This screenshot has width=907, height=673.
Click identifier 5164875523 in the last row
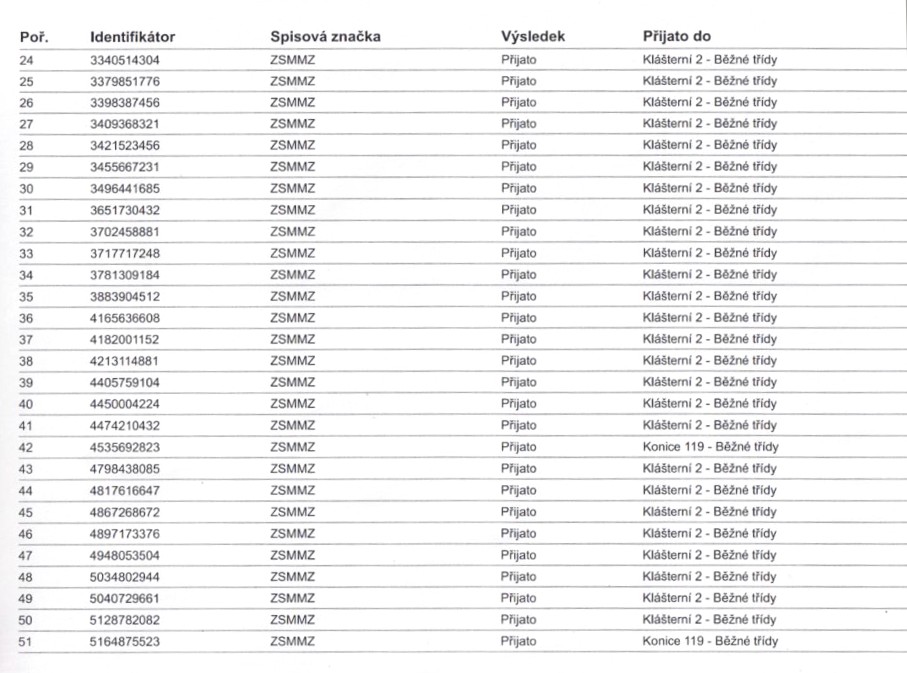[x=125, y=640]
